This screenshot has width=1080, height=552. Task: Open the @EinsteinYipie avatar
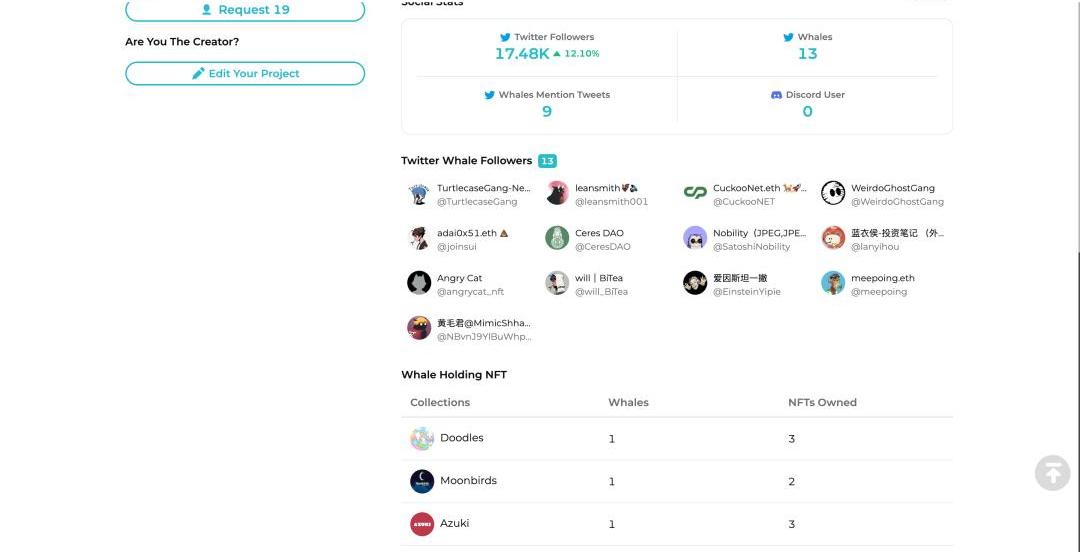[x=695, y=283]
